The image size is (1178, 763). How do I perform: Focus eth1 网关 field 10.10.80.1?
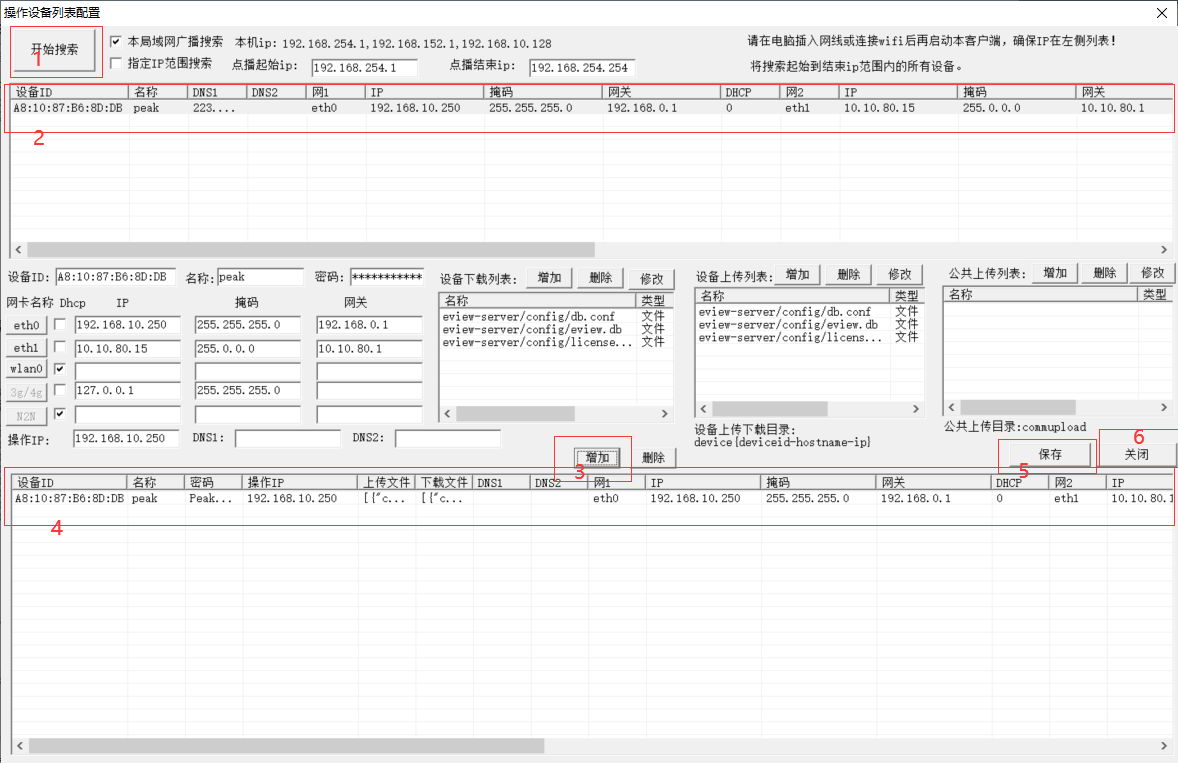pos(370,349)
